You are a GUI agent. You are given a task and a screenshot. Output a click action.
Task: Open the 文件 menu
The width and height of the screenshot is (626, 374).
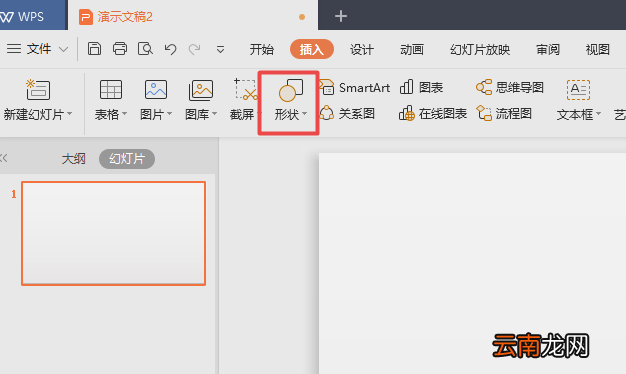39,49
